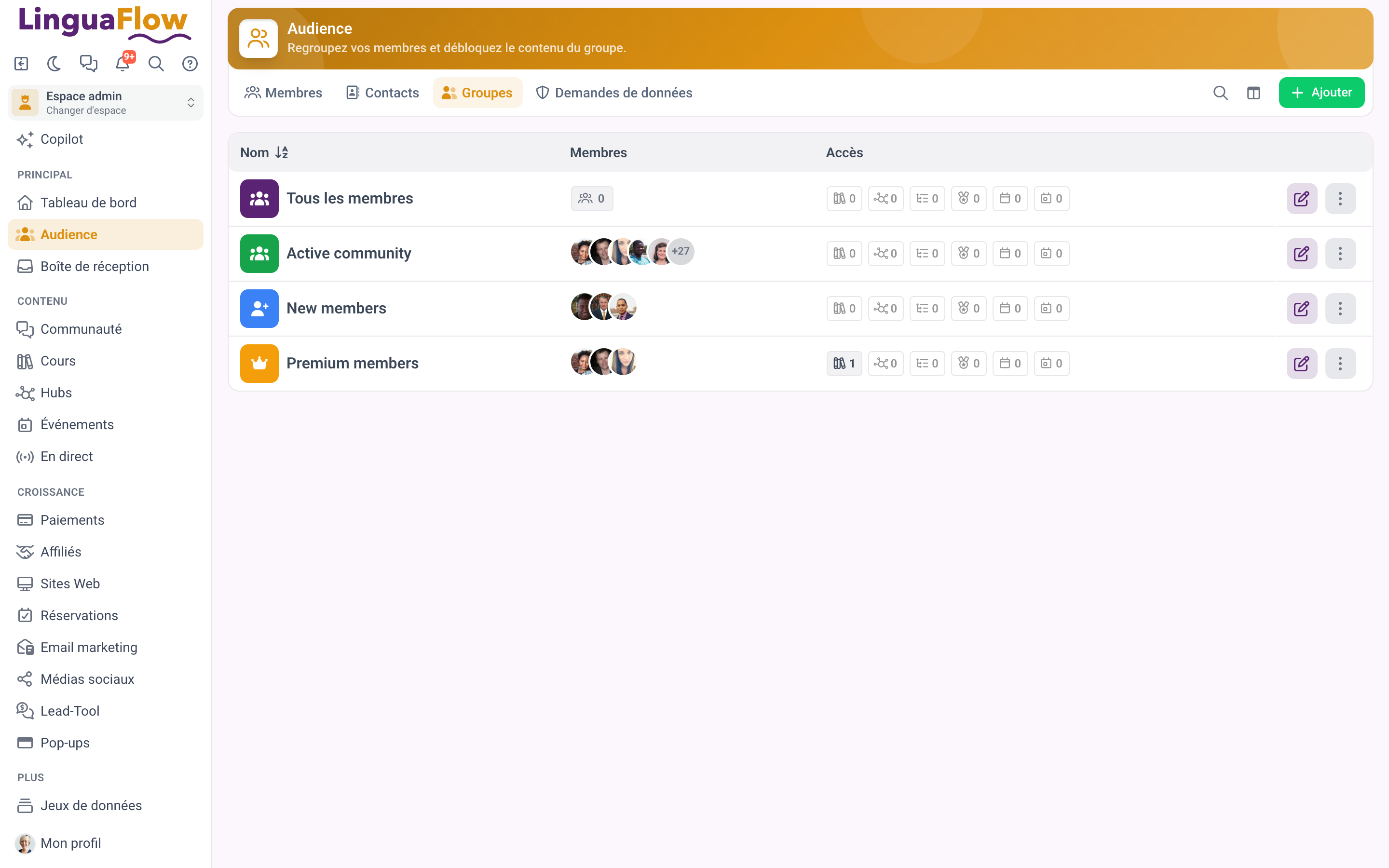Screen dimensions: 1389x868
Task: Go to Événements
Action: pyautogui.click(x=106, y=425)
